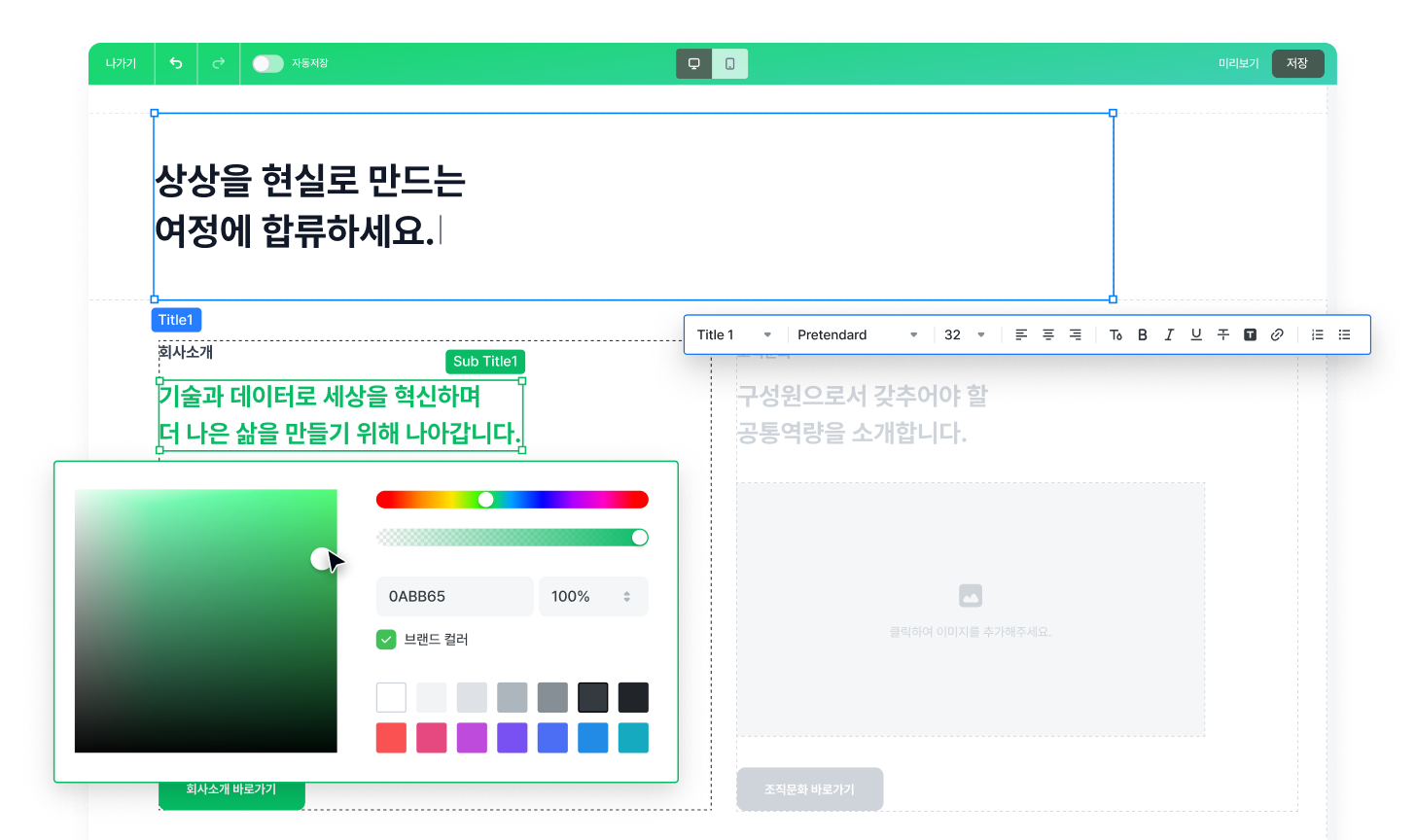Toggle underline formatting

[1196, 334]
